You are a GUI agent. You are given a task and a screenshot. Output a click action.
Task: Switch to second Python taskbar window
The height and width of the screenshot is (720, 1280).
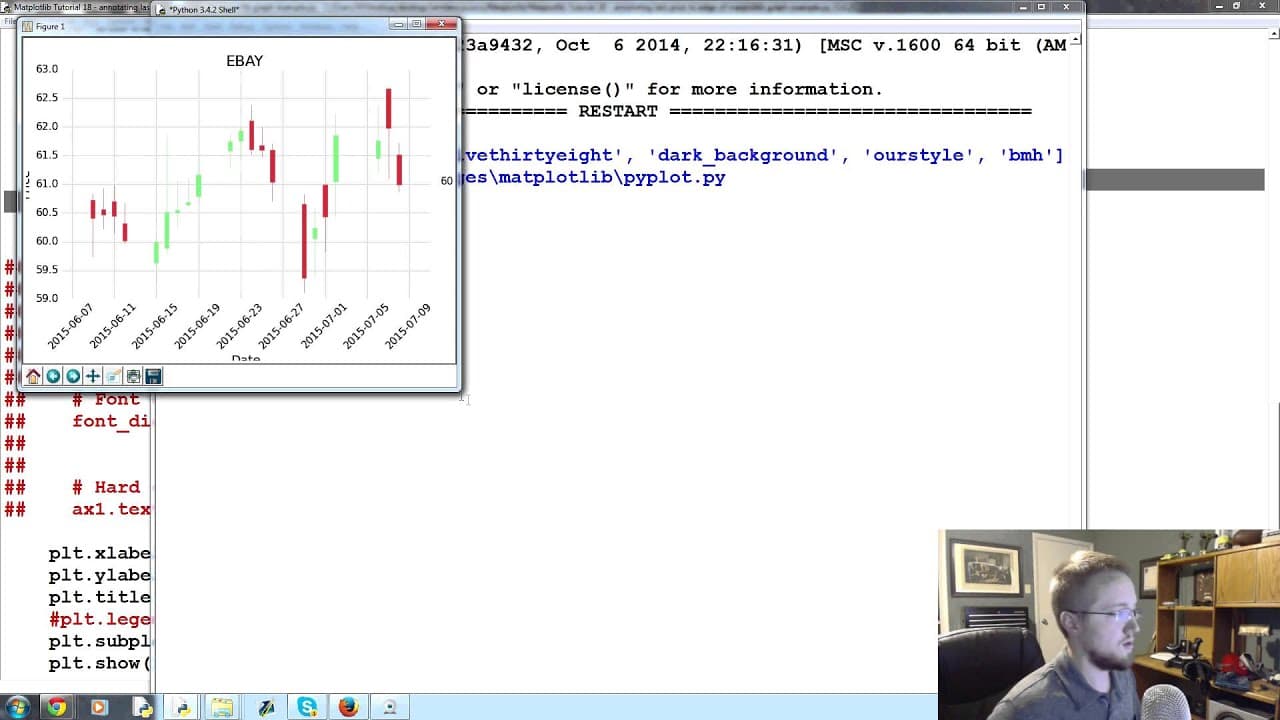click(x=183, y=707)
